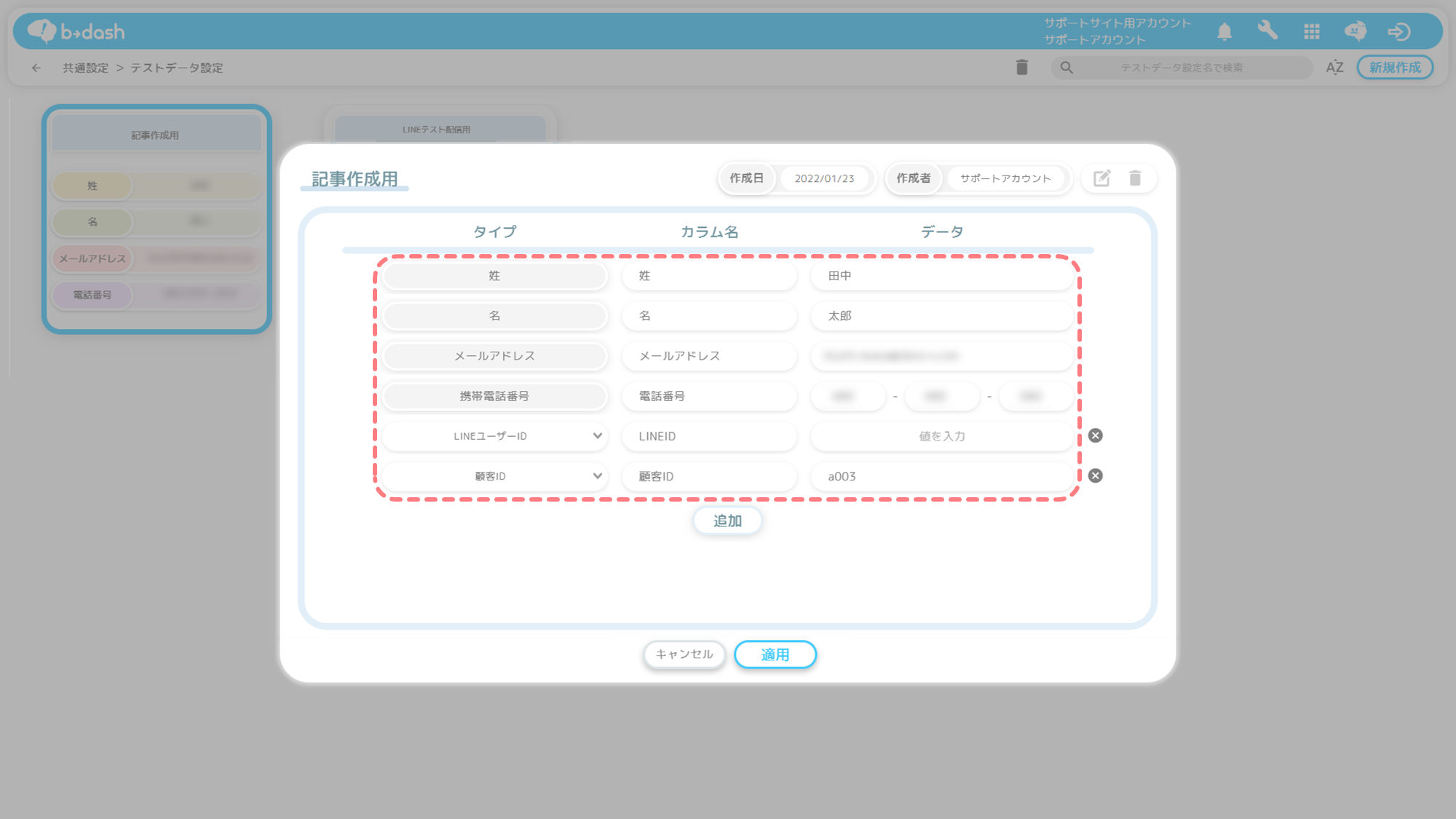Click the 適用 button
1456x819 pixels.
point(775,654)
